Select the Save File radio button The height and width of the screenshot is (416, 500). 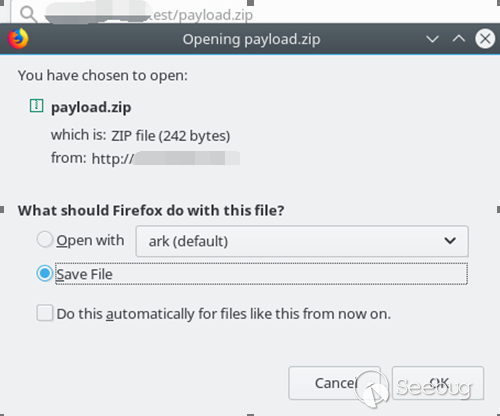pyautogui.click(x=45, y=273)
